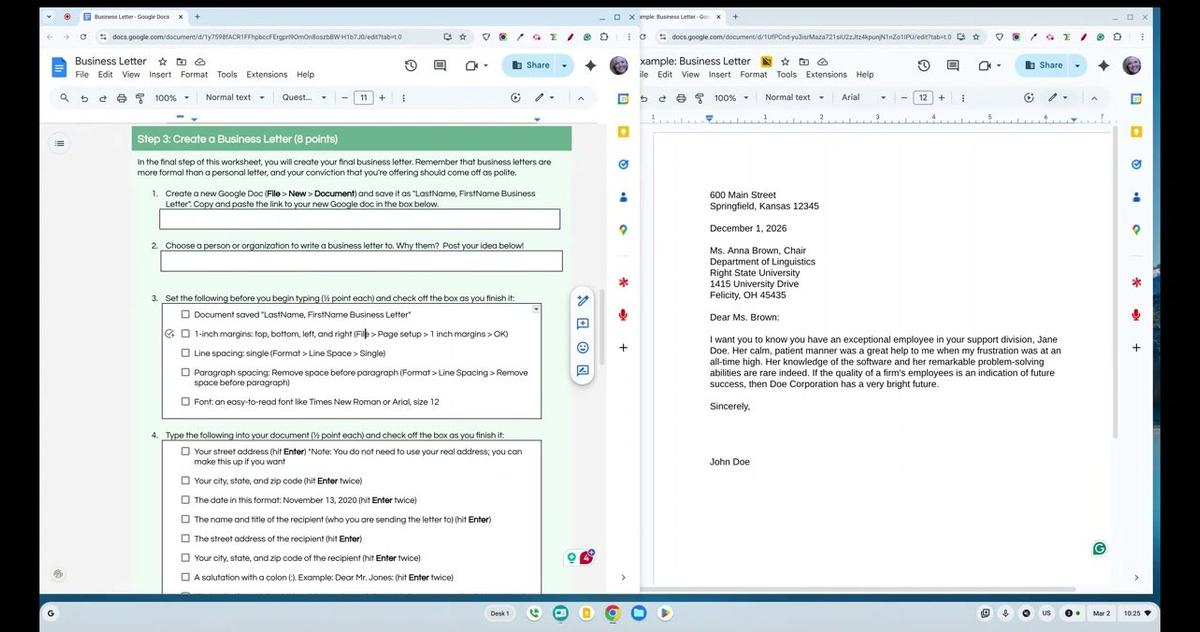Check the checkbox for Your street address
The height and width of the screenshot is (632, 1200).
[185, 450]
